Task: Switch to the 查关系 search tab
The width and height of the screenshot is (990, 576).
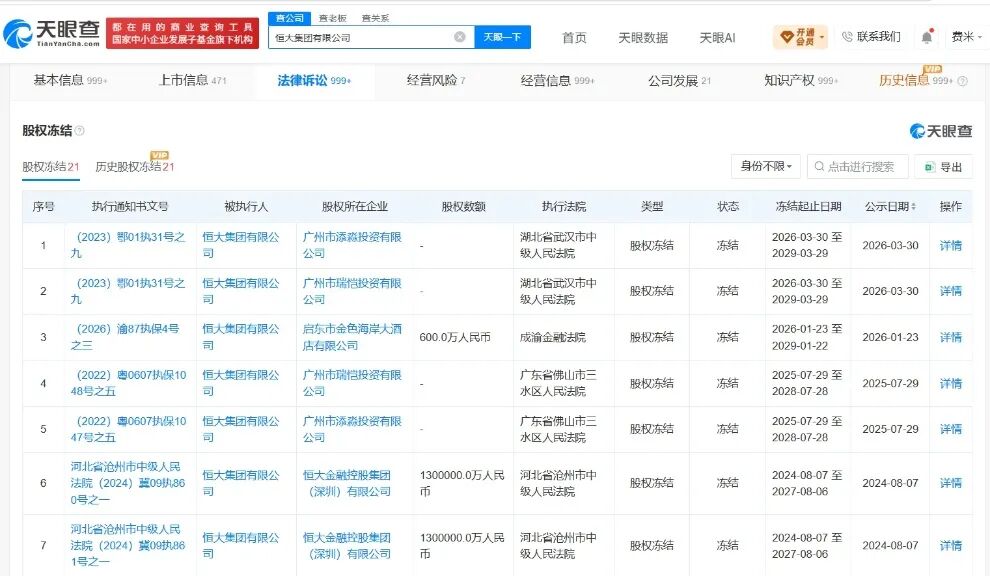Action: coord(375,18)
